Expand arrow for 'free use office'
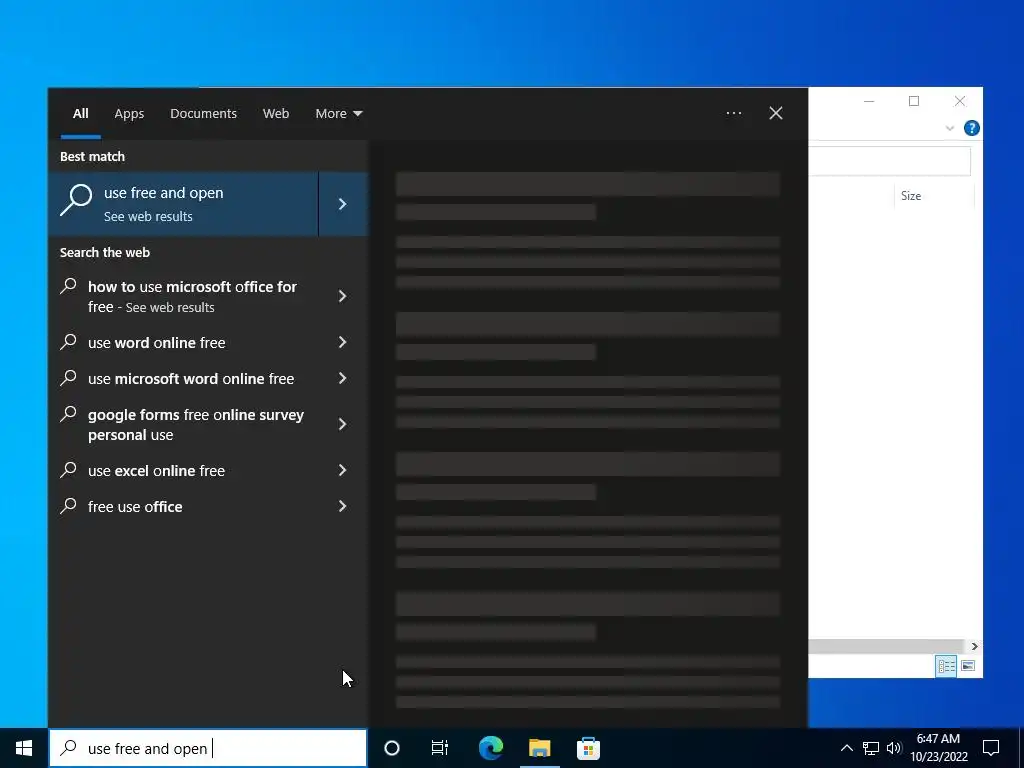Image resolution: width=1024 pixels, height=768 pixels. (x=343, y=506)
